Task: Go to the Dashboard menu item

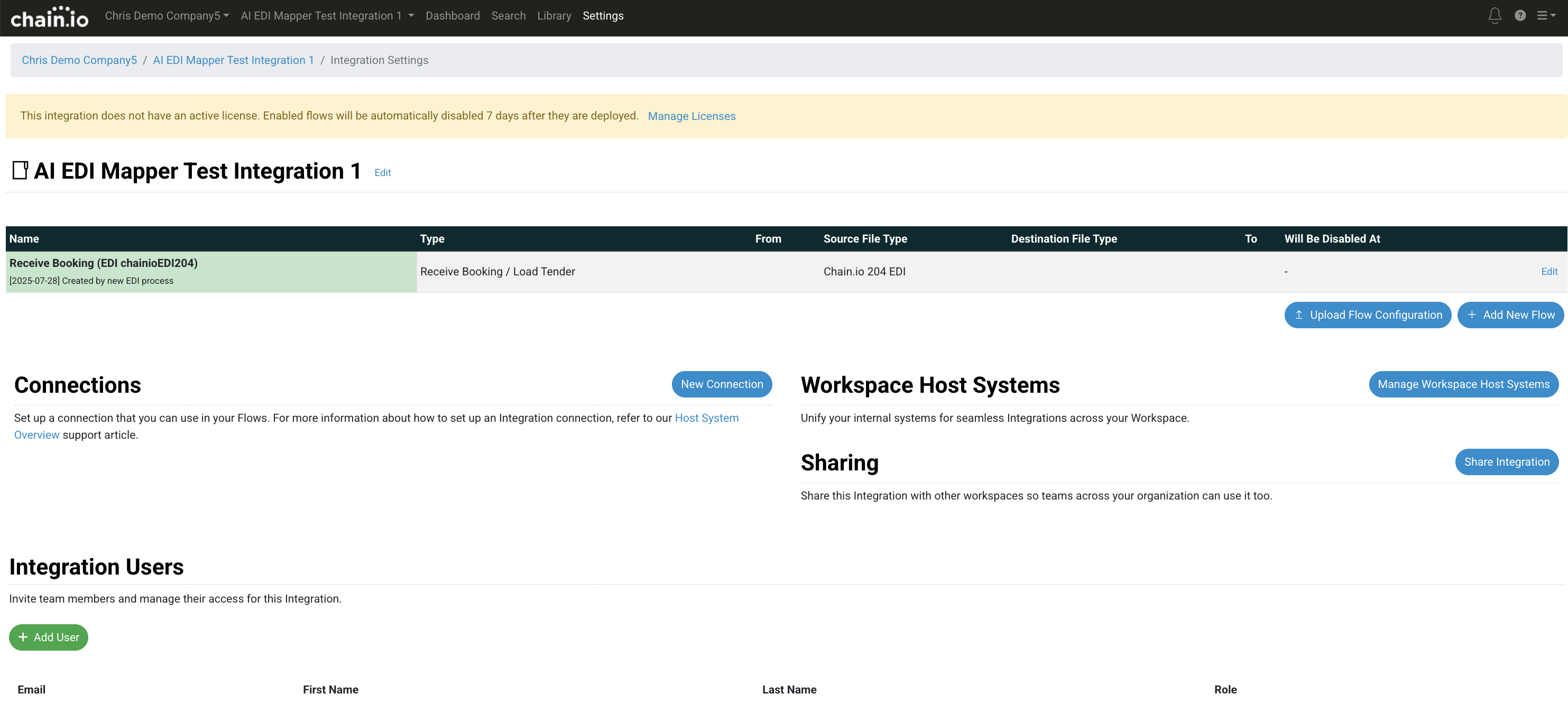Action: click(x=452, y=16)
